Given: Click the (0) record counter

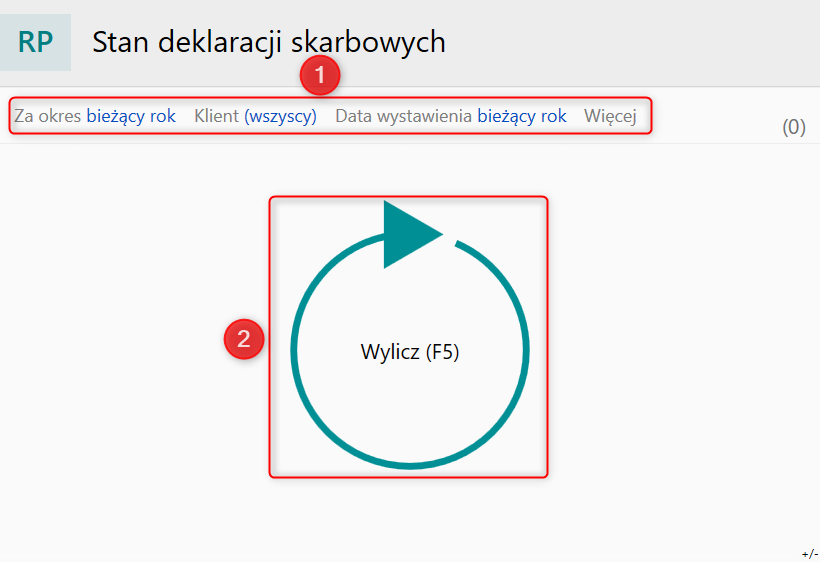Looking at the screenshot, I should [793, 127].
